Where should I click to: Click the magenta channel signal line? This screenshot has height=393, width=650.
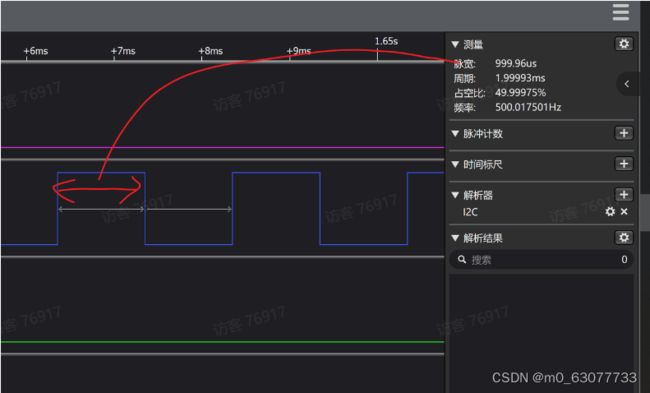tap(223, 147)
